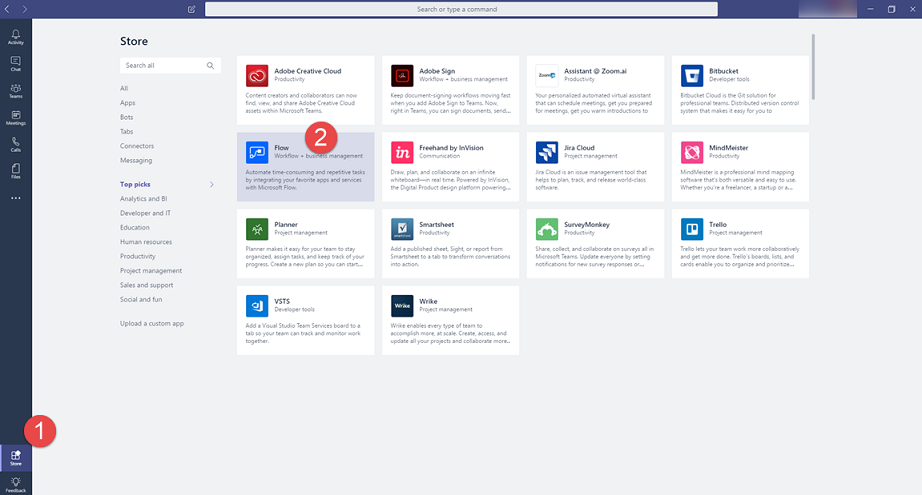
Task: Open the Trello app icon
Action: pyautogui.click(x=694, y=231)
